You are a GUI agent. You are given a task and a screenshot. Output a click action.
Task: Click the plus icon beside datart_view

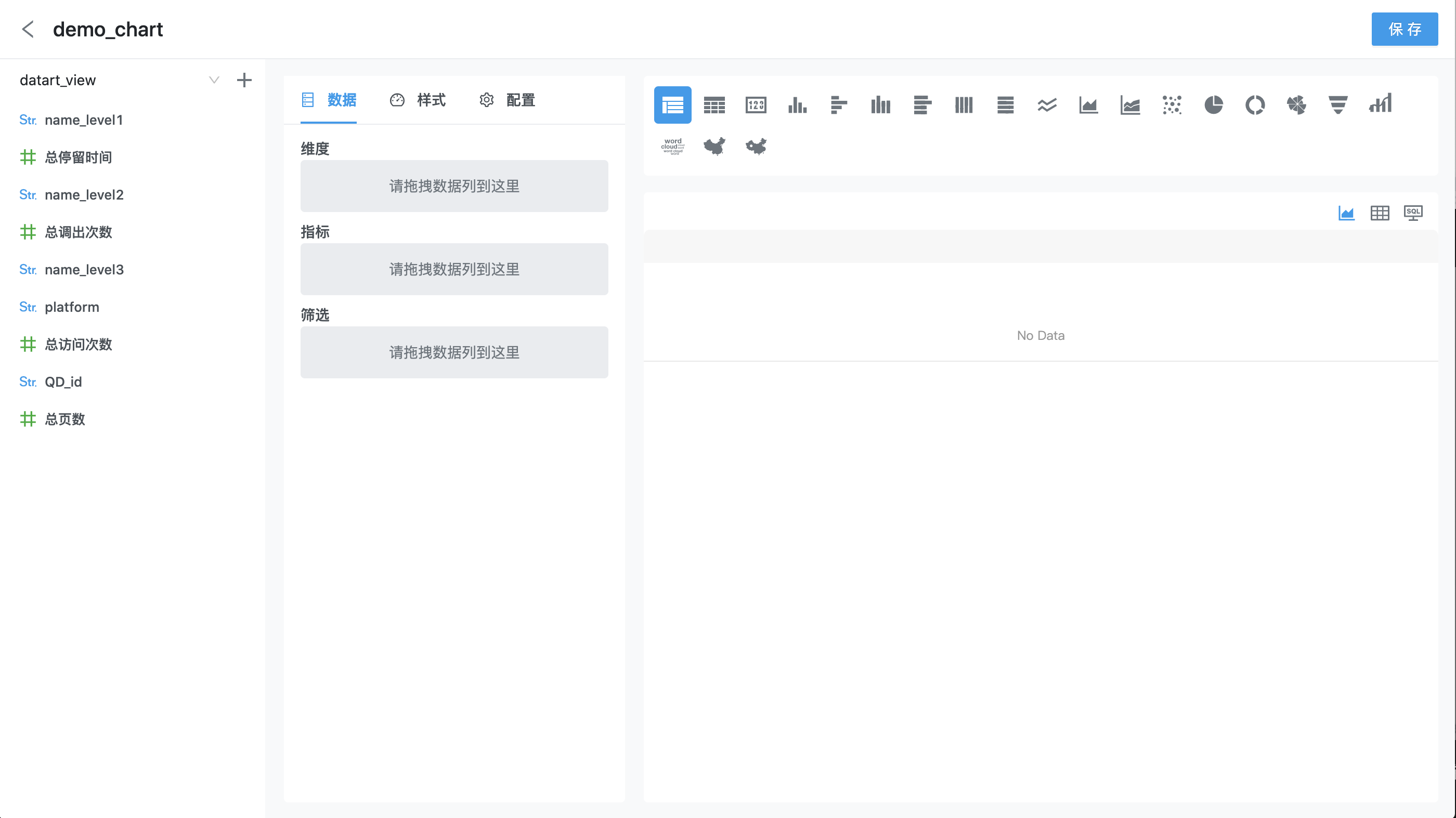click(244, 80)
